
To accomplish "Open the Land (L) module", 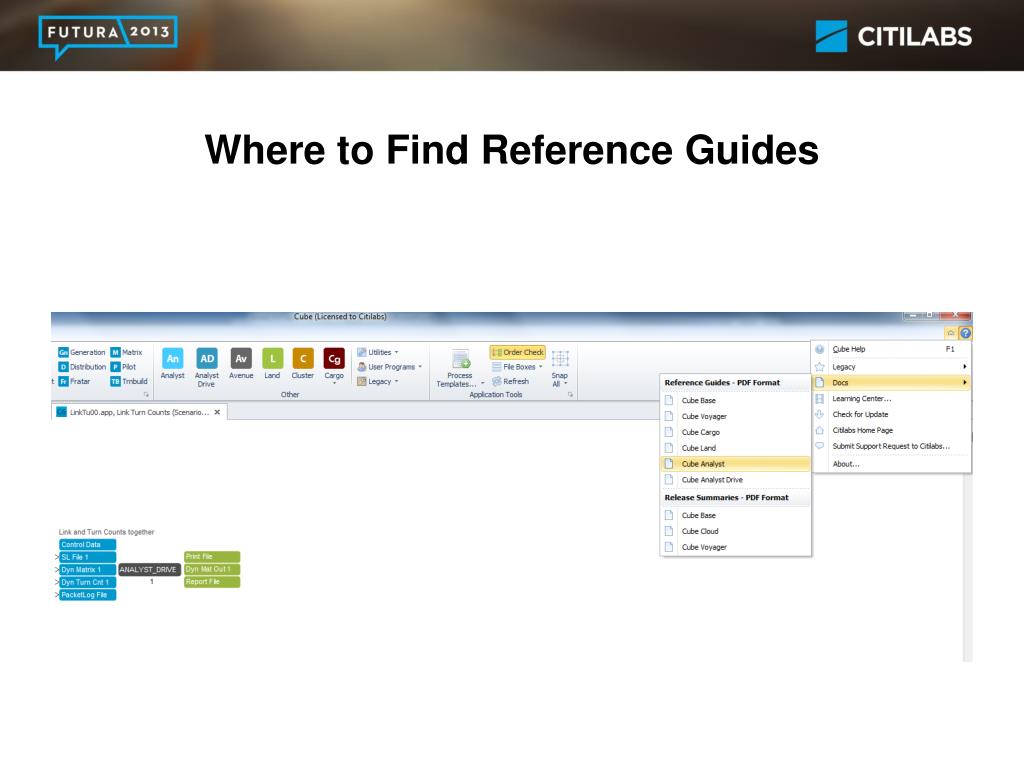I will [x=272, y=363].
